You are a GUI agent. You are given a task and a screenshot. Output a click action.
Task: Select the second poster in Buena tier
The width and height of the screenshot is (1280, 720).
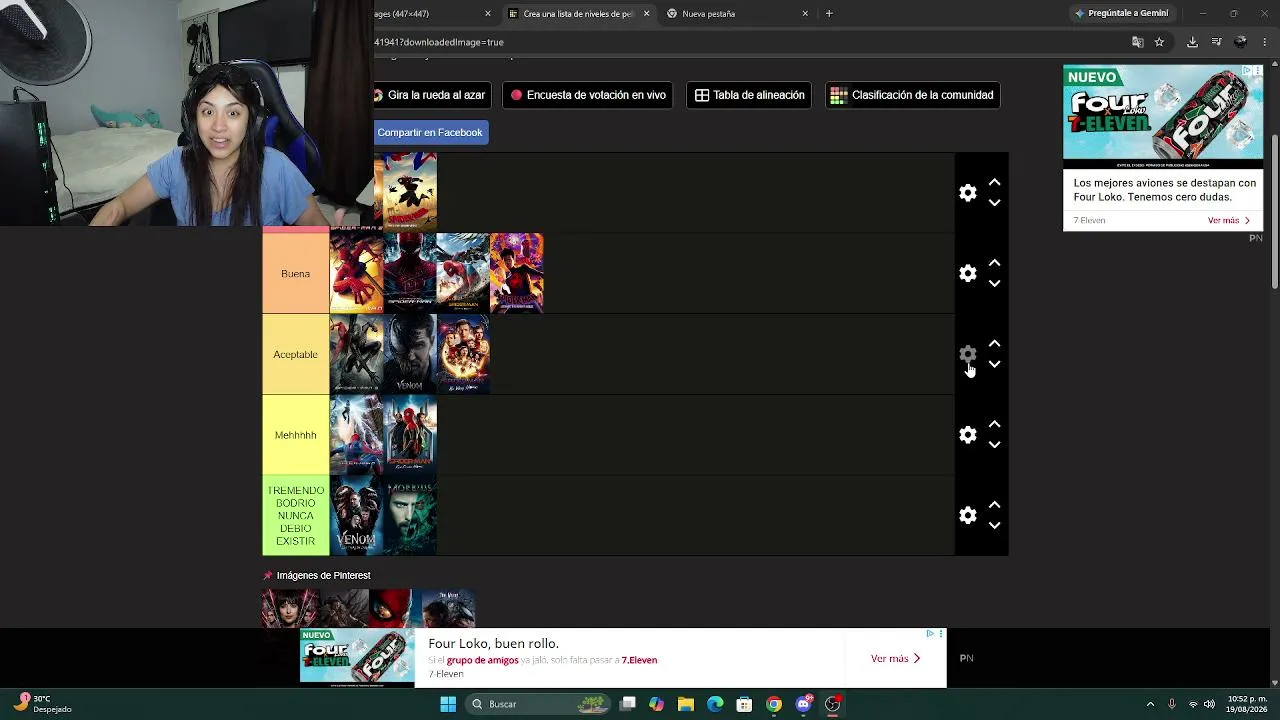(x=410, y=273)
